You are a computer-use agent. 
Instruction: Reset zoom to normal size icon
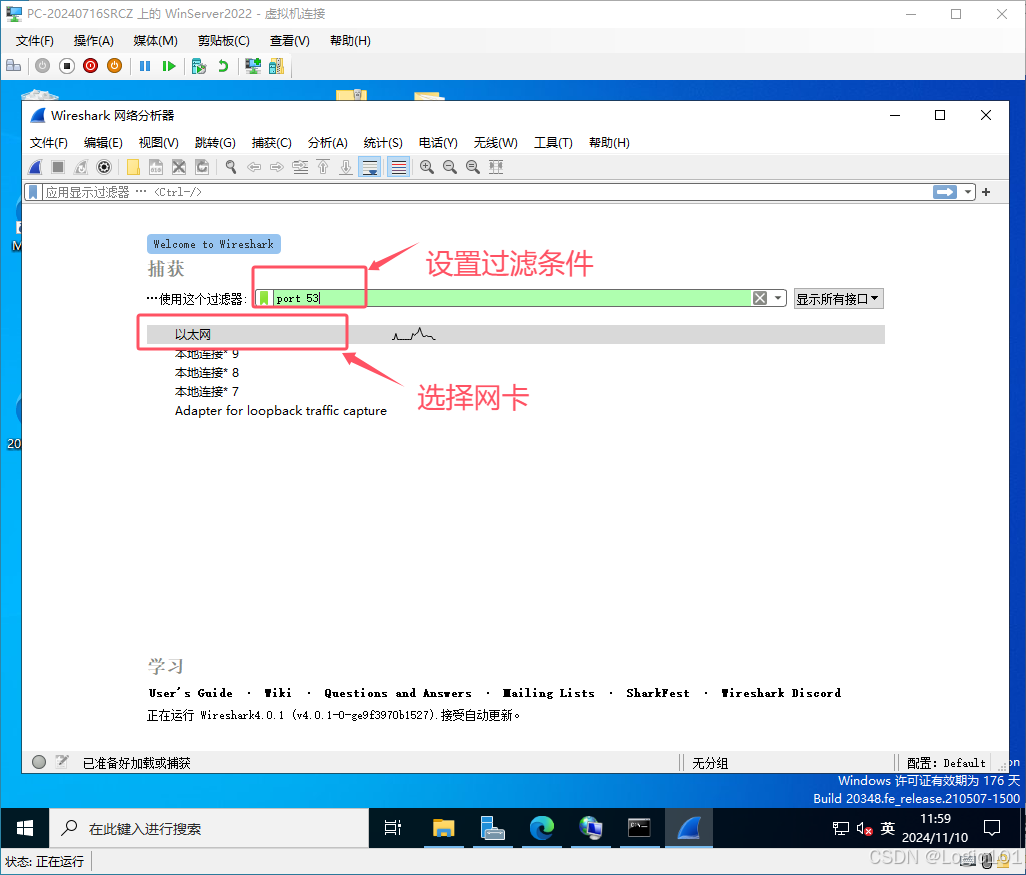point(472,167)
